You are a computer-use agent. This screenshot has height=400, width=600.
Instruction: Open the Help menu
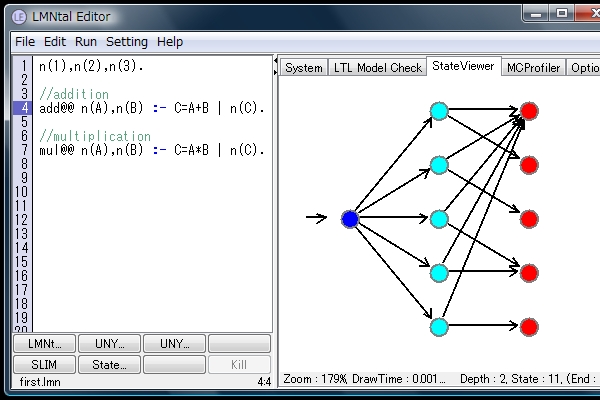[170, 42]
